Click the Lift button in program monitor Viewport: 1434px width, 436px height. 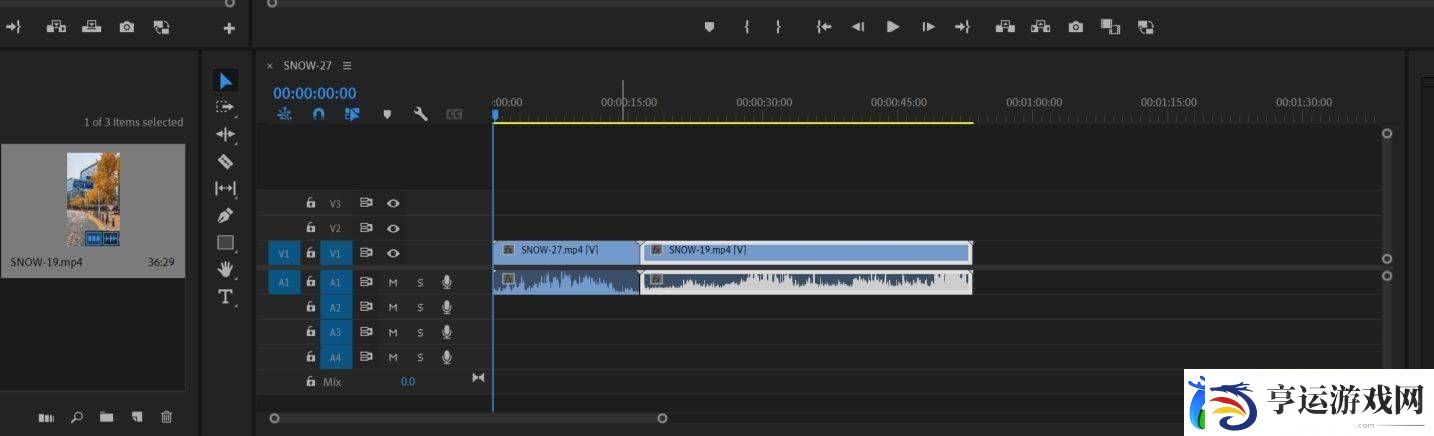(1005, 27)
